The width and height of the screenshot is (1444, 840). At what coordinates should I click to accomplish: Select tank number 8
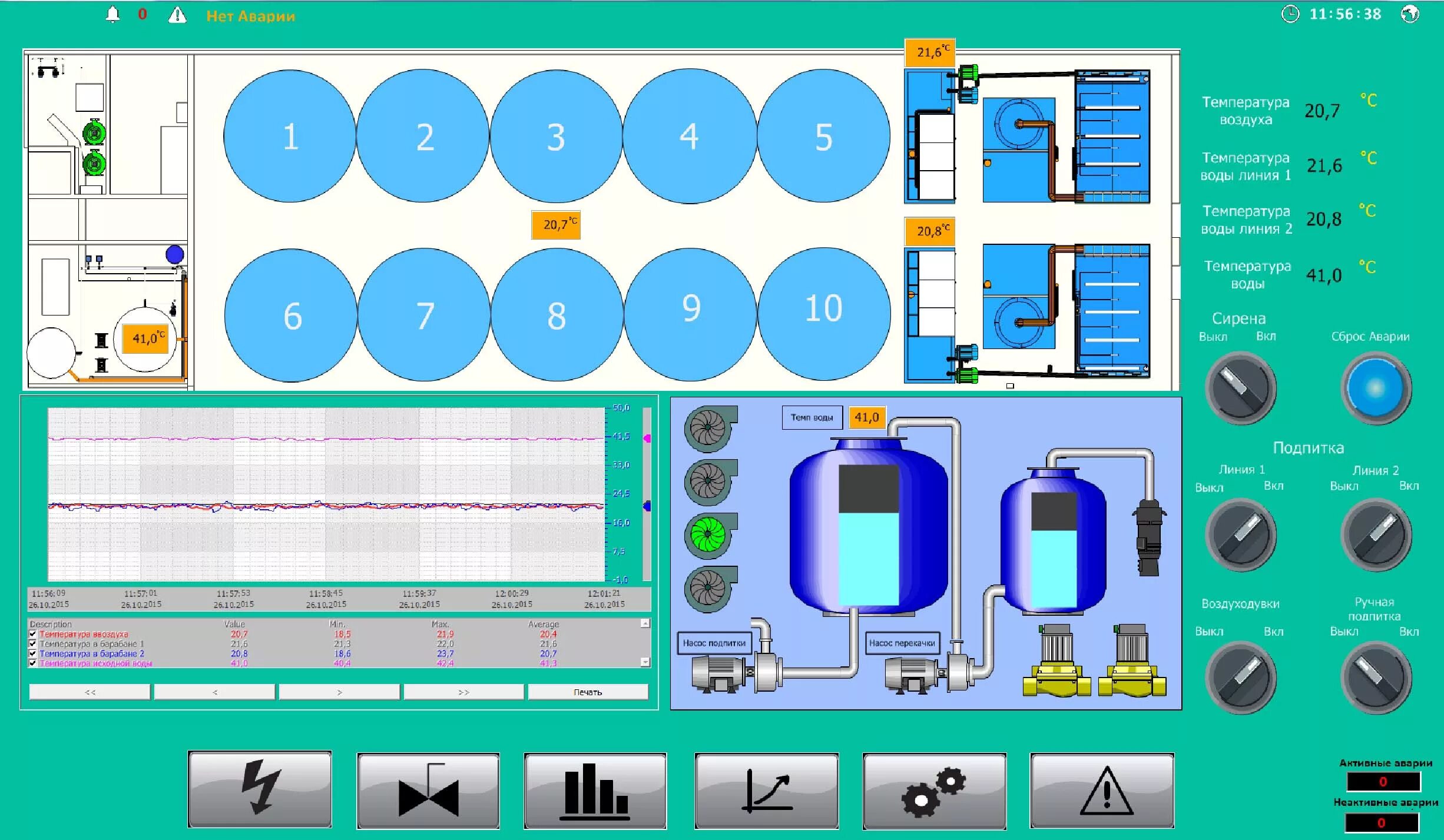coord(557,315)
